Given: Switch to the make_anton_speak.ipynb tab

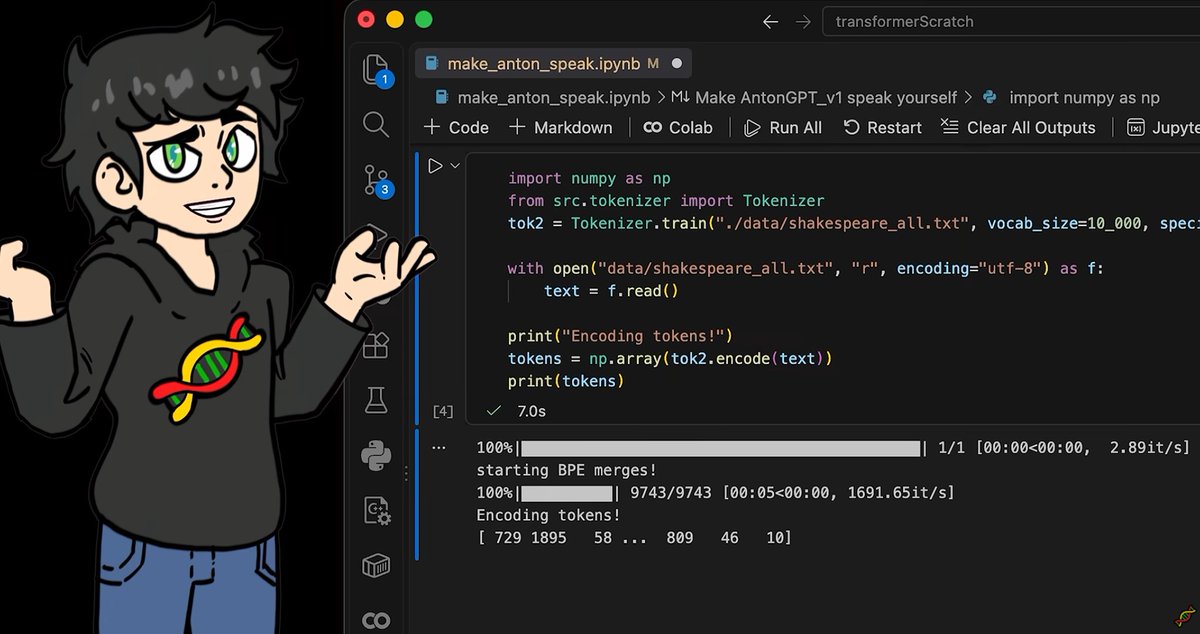Looking at the screenshot, I should 552,63.
